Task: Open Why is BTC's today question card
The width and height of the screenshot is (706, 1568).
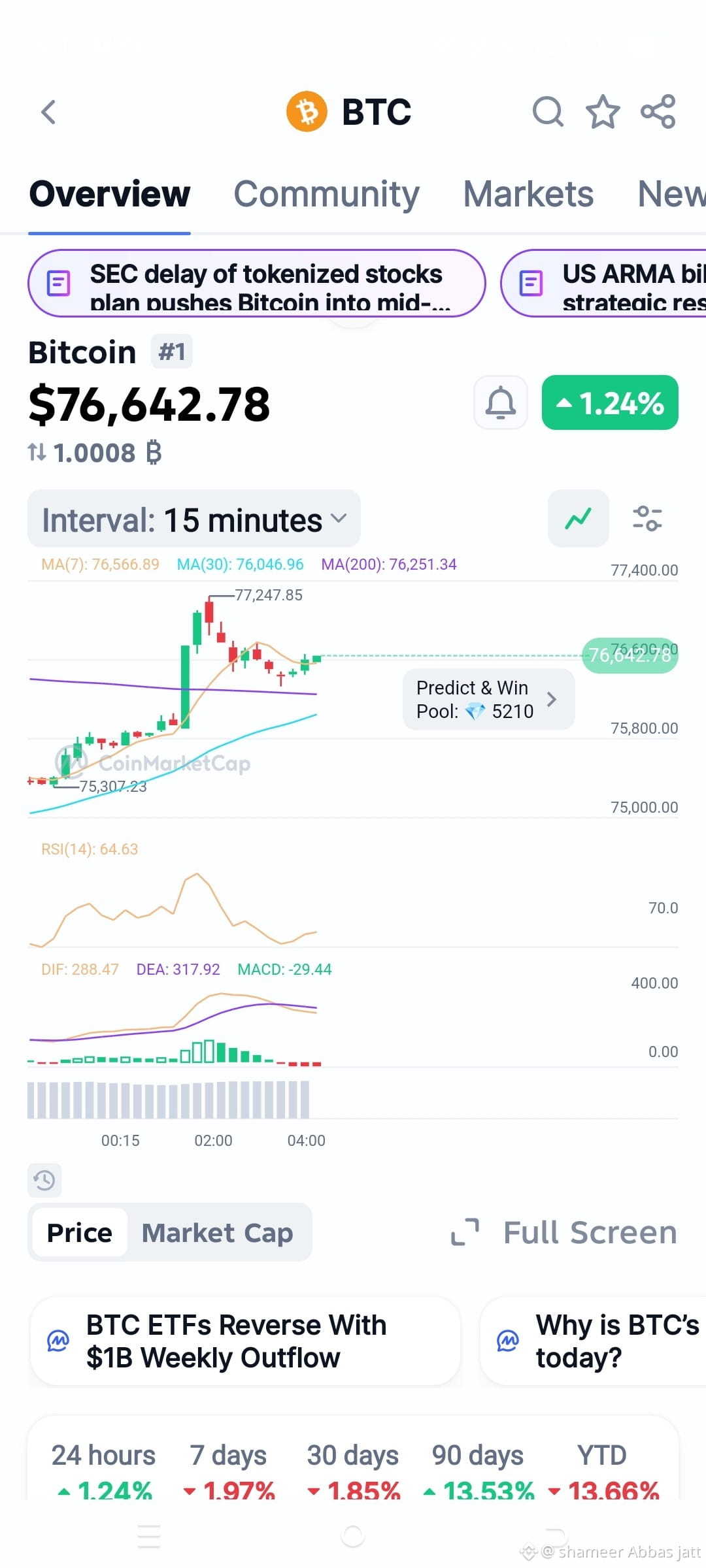Action: click(594, 1341)
